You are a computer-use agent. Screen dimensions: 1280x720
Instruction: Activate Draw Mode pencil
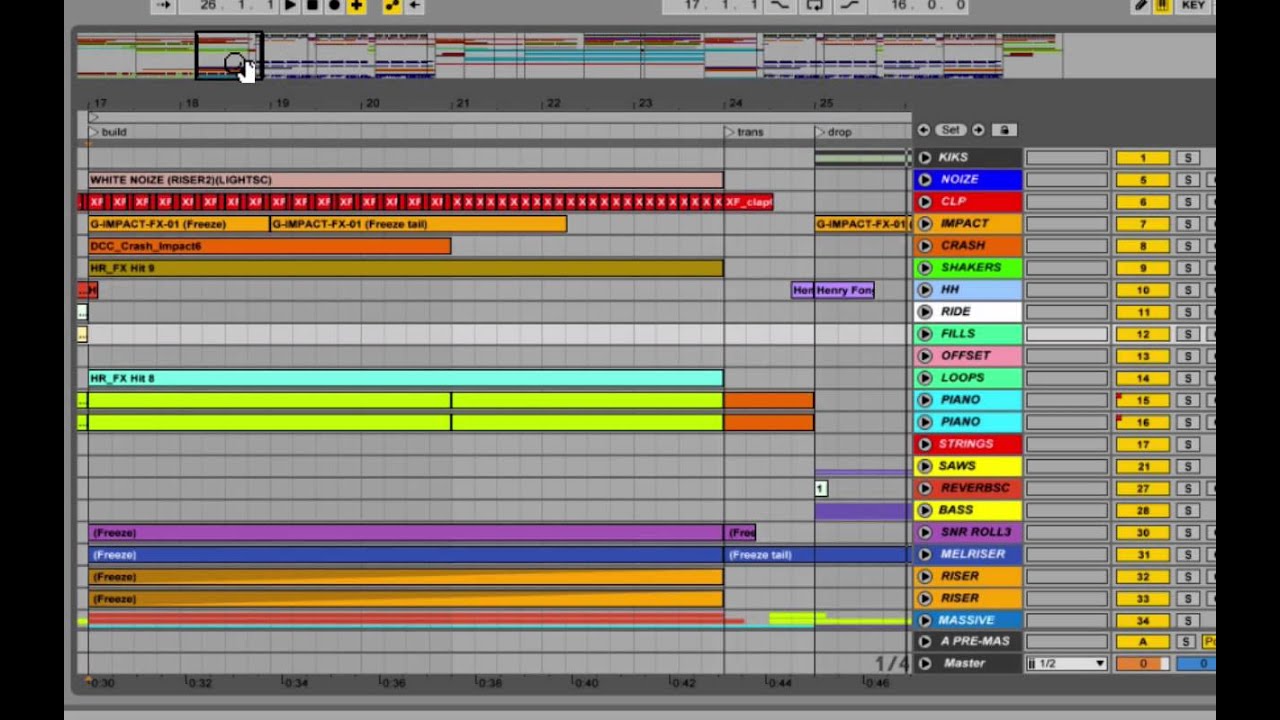point(1140,5)
